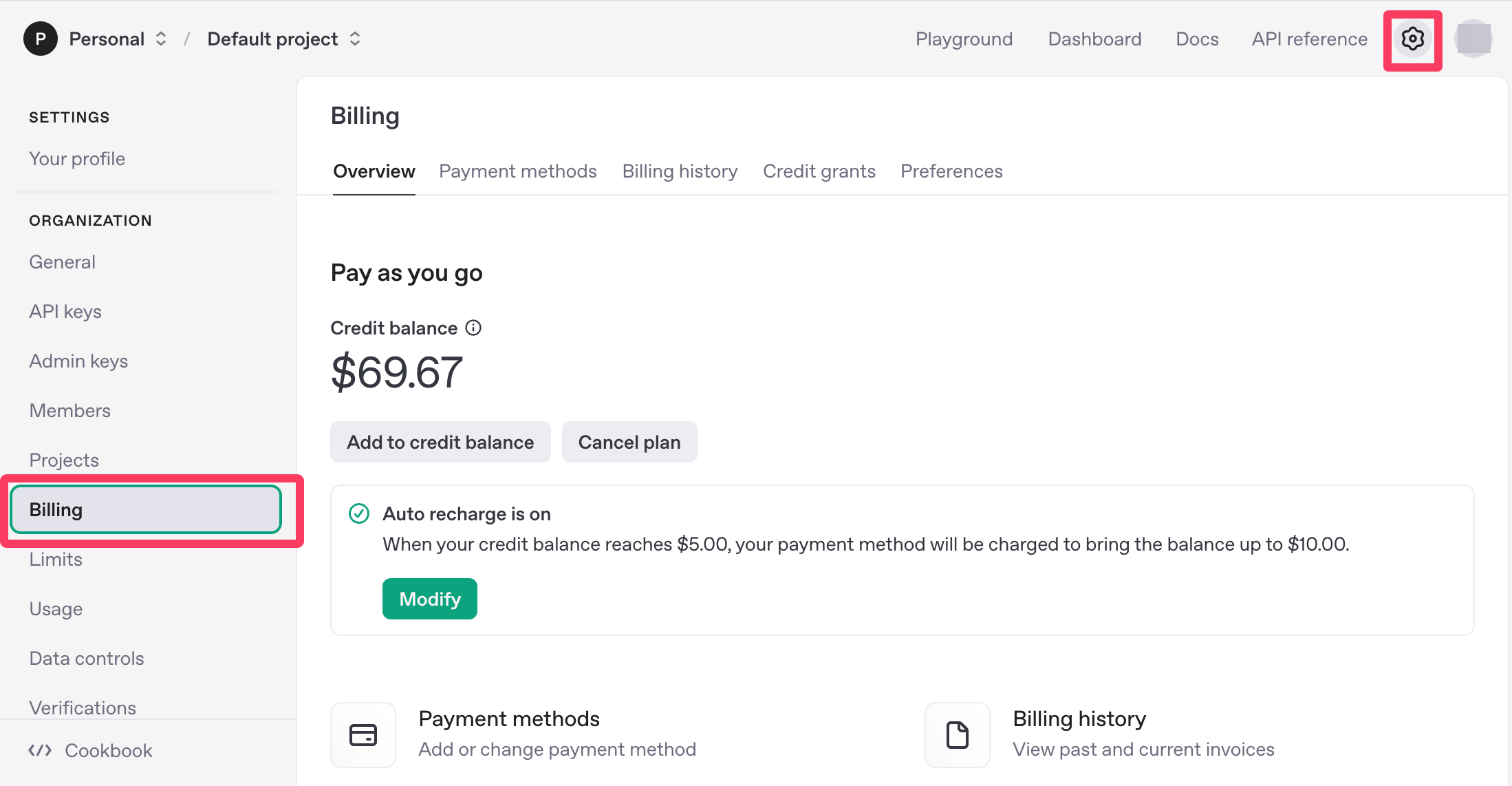Click the Billing history document icon
Image resolution: width=1512 pixels, height=786 pixels.
click(957, 734)
